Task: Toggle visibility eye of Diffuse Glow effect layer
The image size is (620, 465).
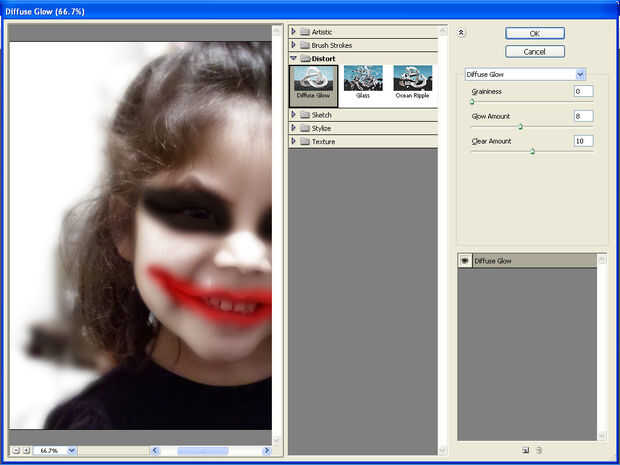Action: point(465,261)
